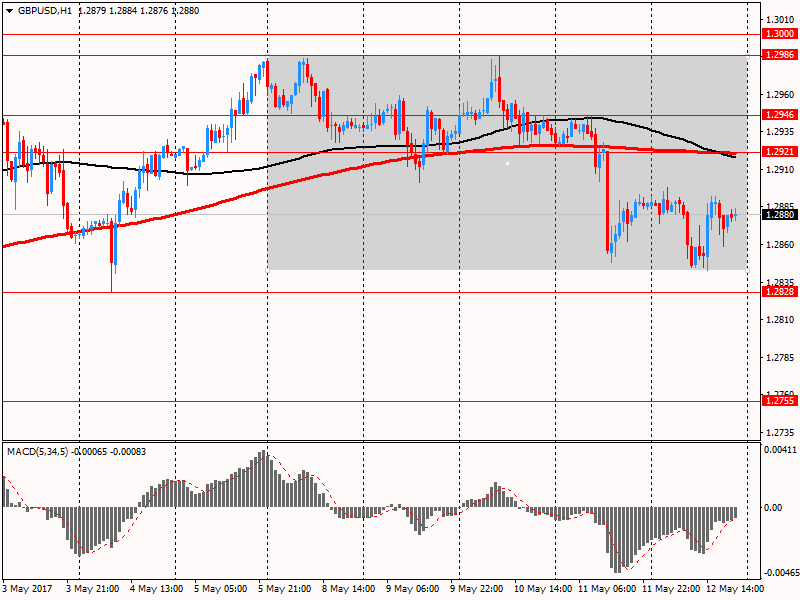Select the 1.2828 red price level label

780,292
